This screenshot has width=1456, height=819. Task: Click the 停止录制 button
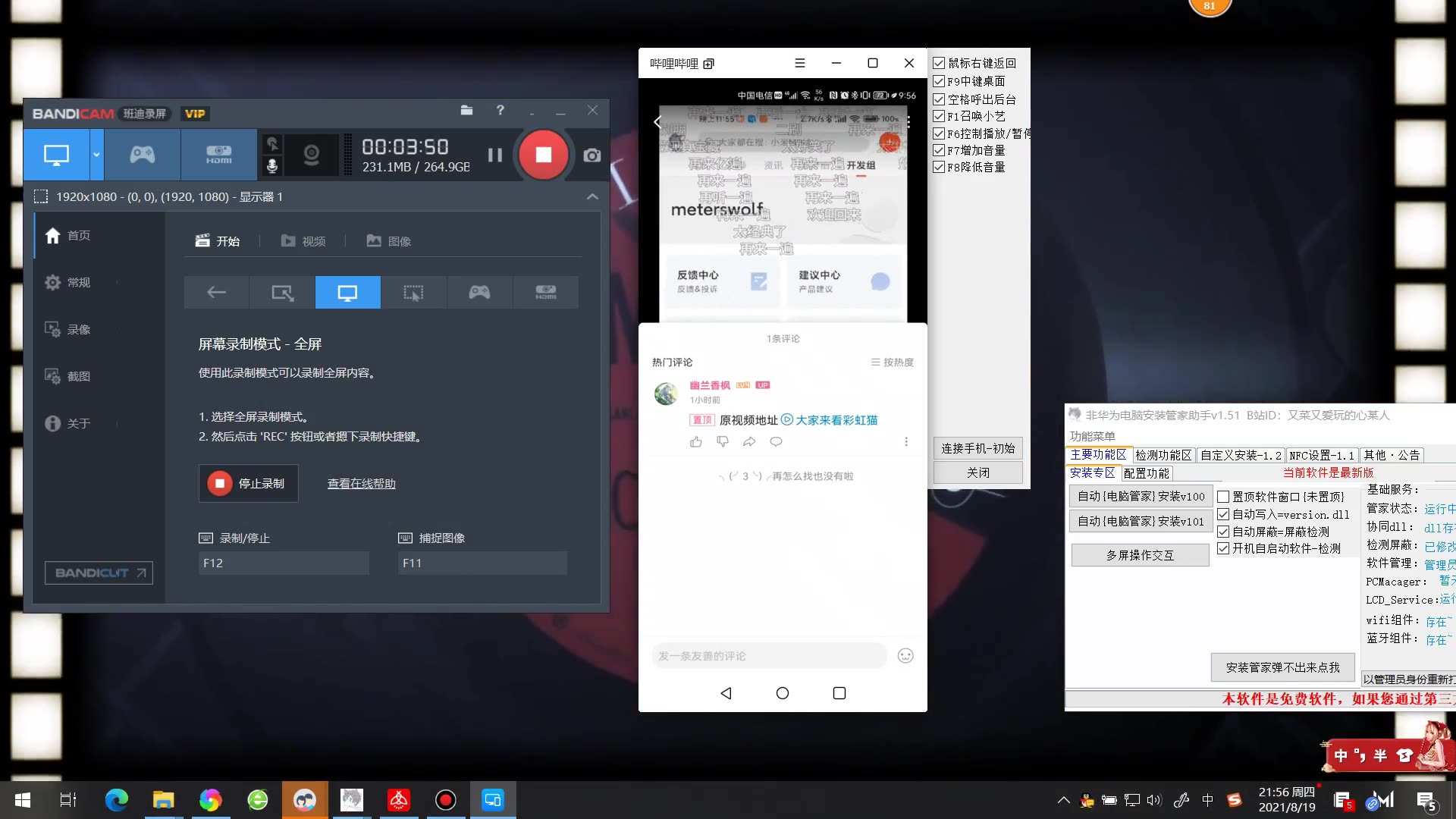[x=249, y=484]
